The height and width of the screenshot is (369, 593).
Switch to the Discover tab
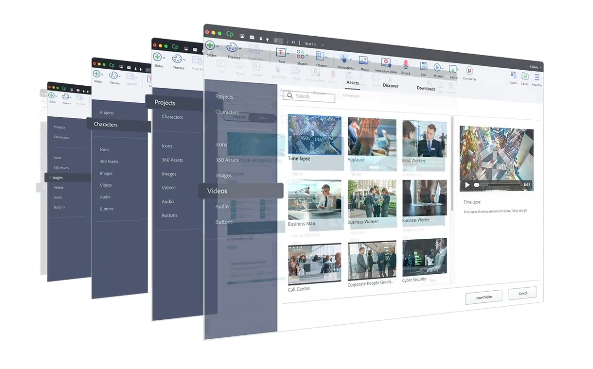[x=390, y=86]
